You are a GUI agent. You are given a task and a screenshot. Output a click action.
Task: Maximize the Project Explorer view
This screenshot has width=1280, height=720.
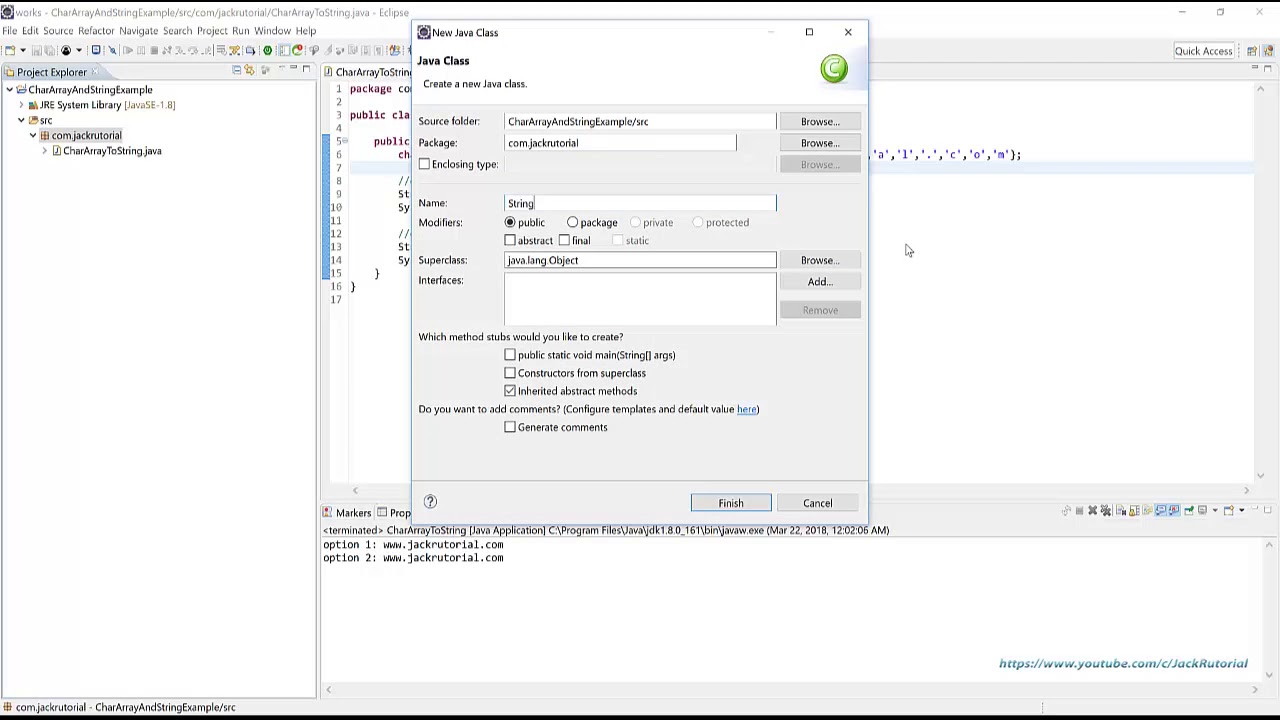(306, 69)
